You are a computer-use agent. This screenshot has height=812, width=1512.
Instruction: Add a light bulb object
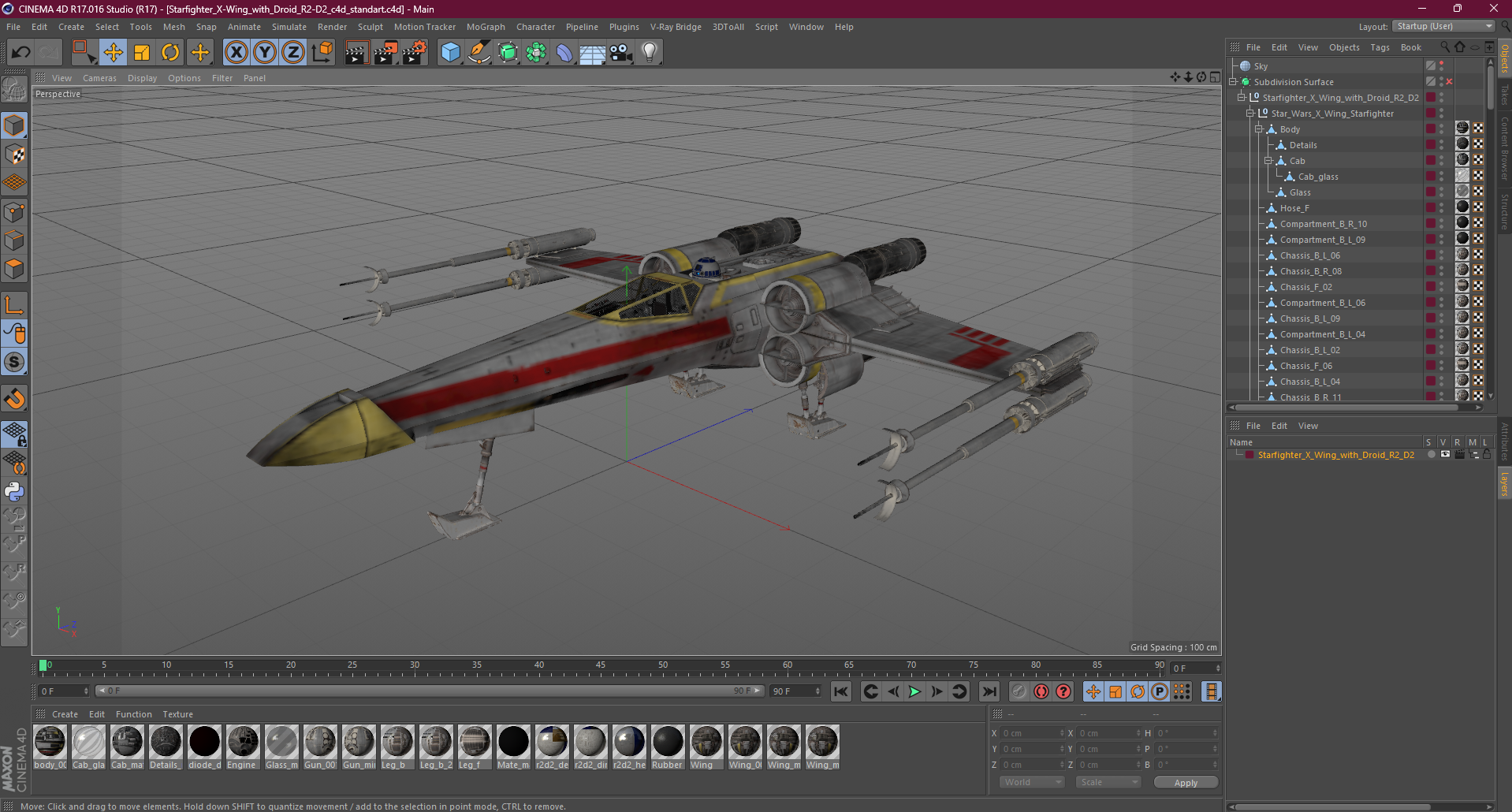coord(649,52)
